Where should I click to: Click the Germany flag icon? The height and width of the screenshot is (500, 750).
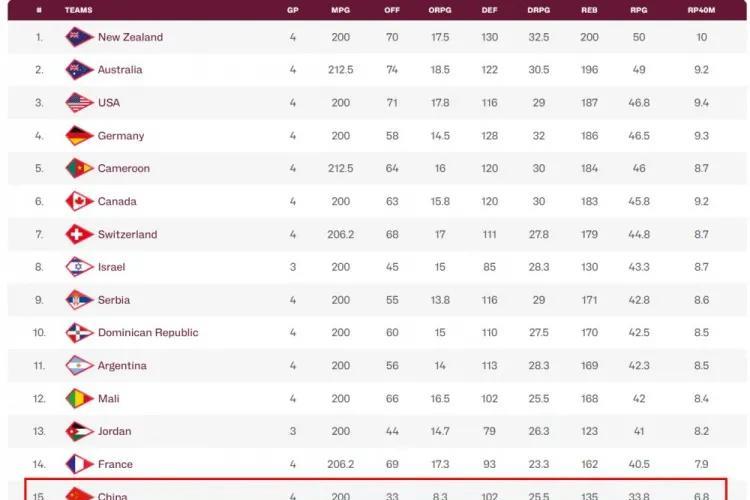click(x=79, y=136)
